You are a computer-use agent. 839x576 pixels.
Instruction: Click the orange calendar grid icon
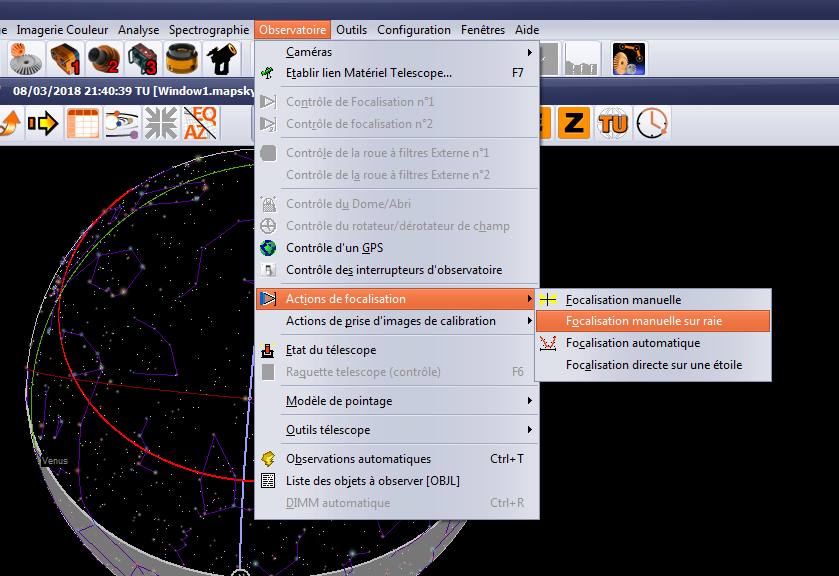(x=83, y=123)
